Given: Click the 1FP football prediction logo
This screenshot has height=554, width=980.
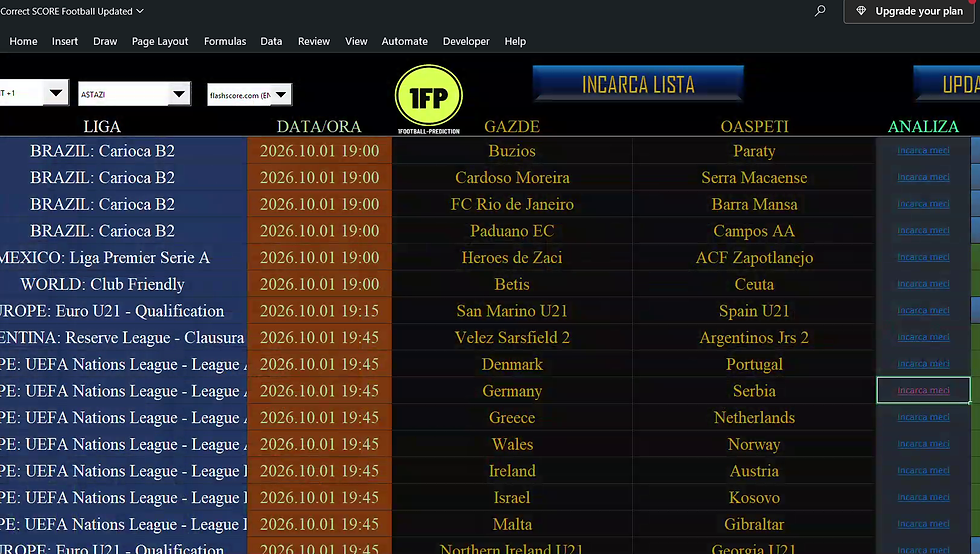Looking at the screenshot, I should [429, 99].
